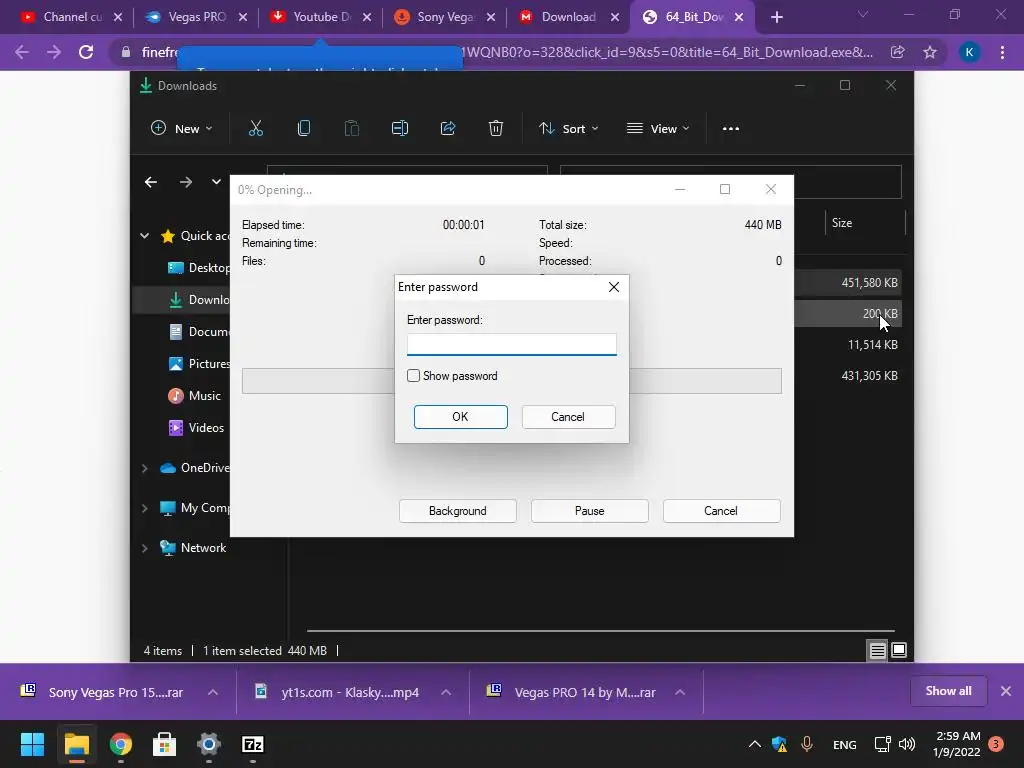Click the Delete trash icon in Explorer
Viewport: 1024px width, 768px height.
[x=496, y=129]
